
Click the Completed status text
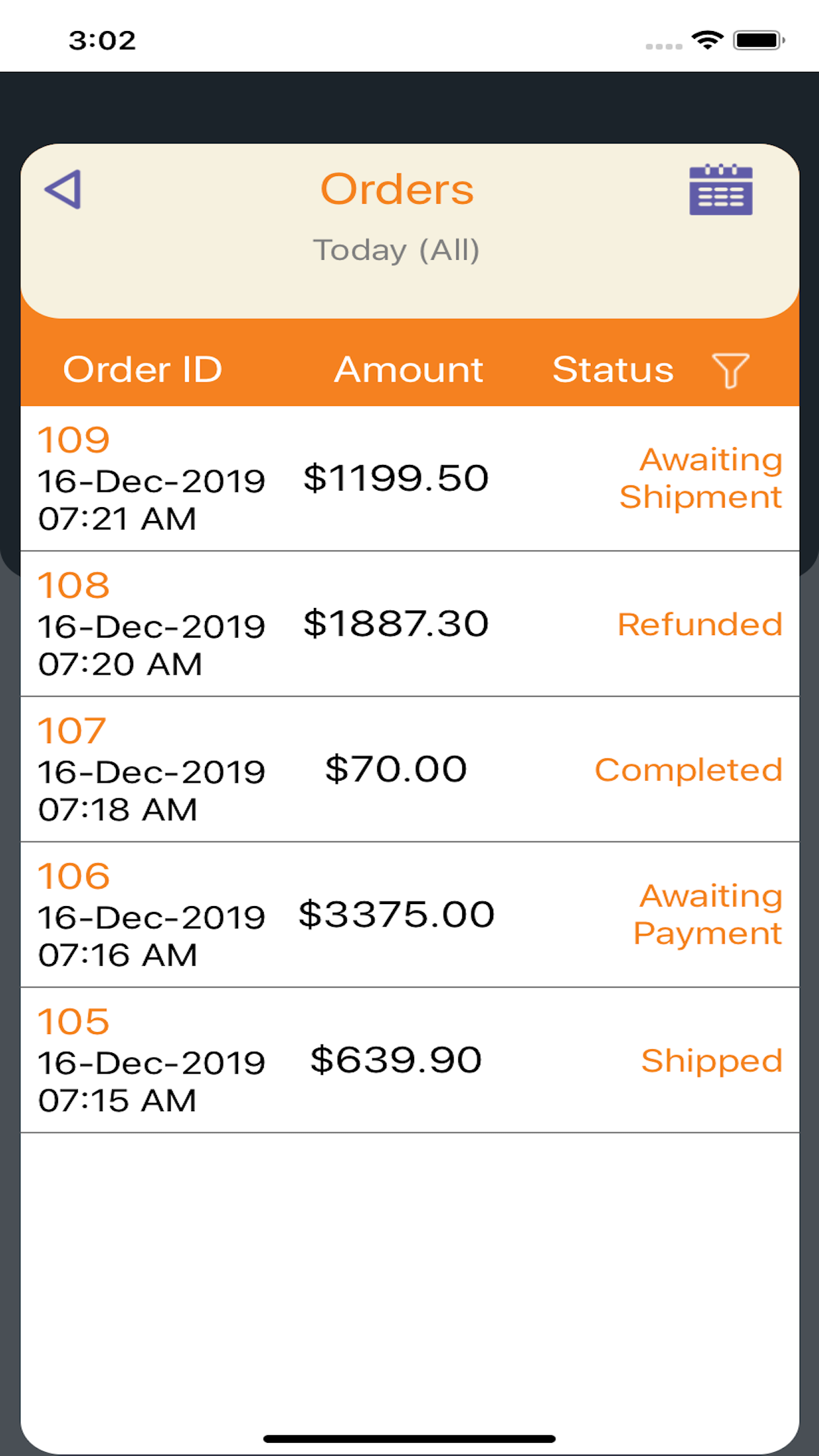[688, 770]
